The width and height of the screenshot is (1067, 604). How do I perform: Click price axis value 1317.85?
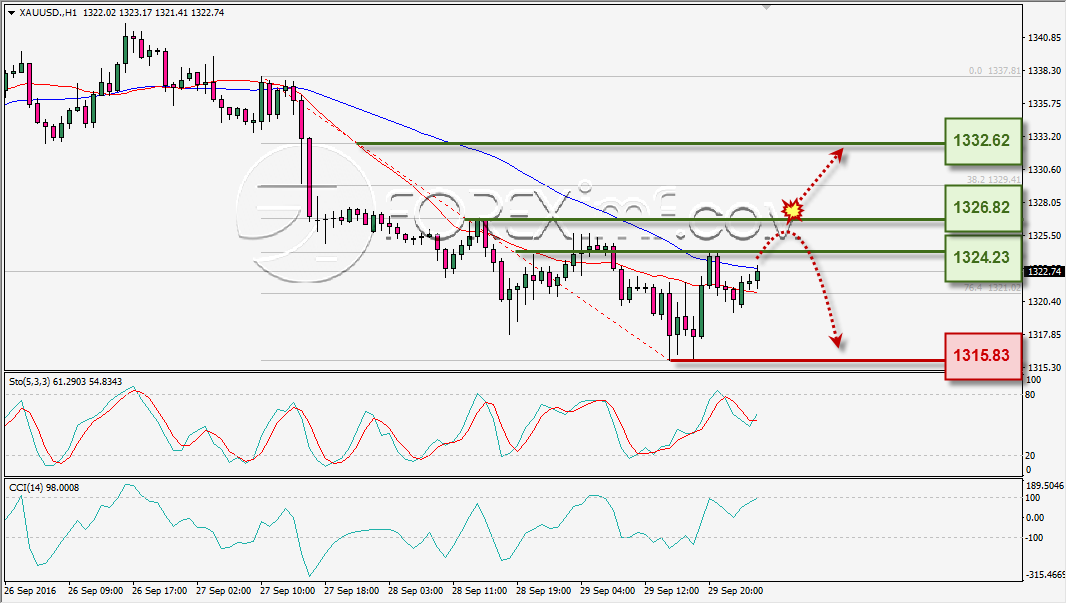[1044, 334]
